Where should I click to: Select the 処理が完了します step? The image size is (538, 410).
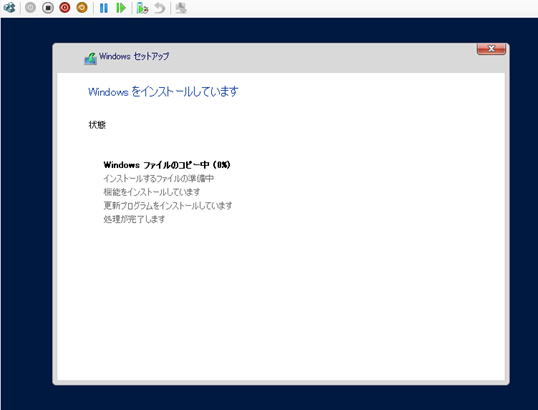pyautogui.click(x=134, y=219)
